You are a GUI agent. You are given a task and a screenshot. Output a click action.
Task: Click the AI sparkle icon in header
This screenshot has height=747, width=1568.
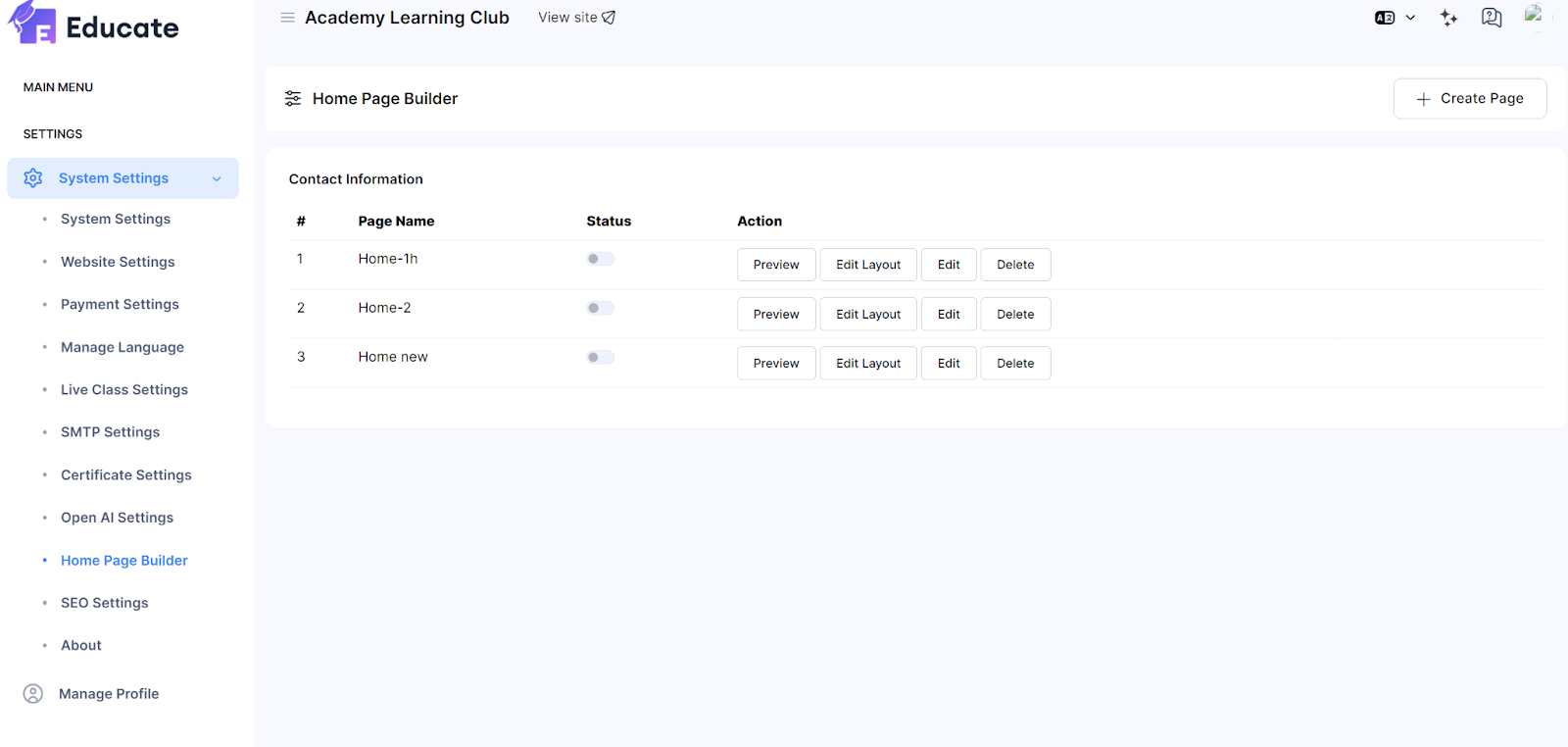click(x=1448, y=18)
